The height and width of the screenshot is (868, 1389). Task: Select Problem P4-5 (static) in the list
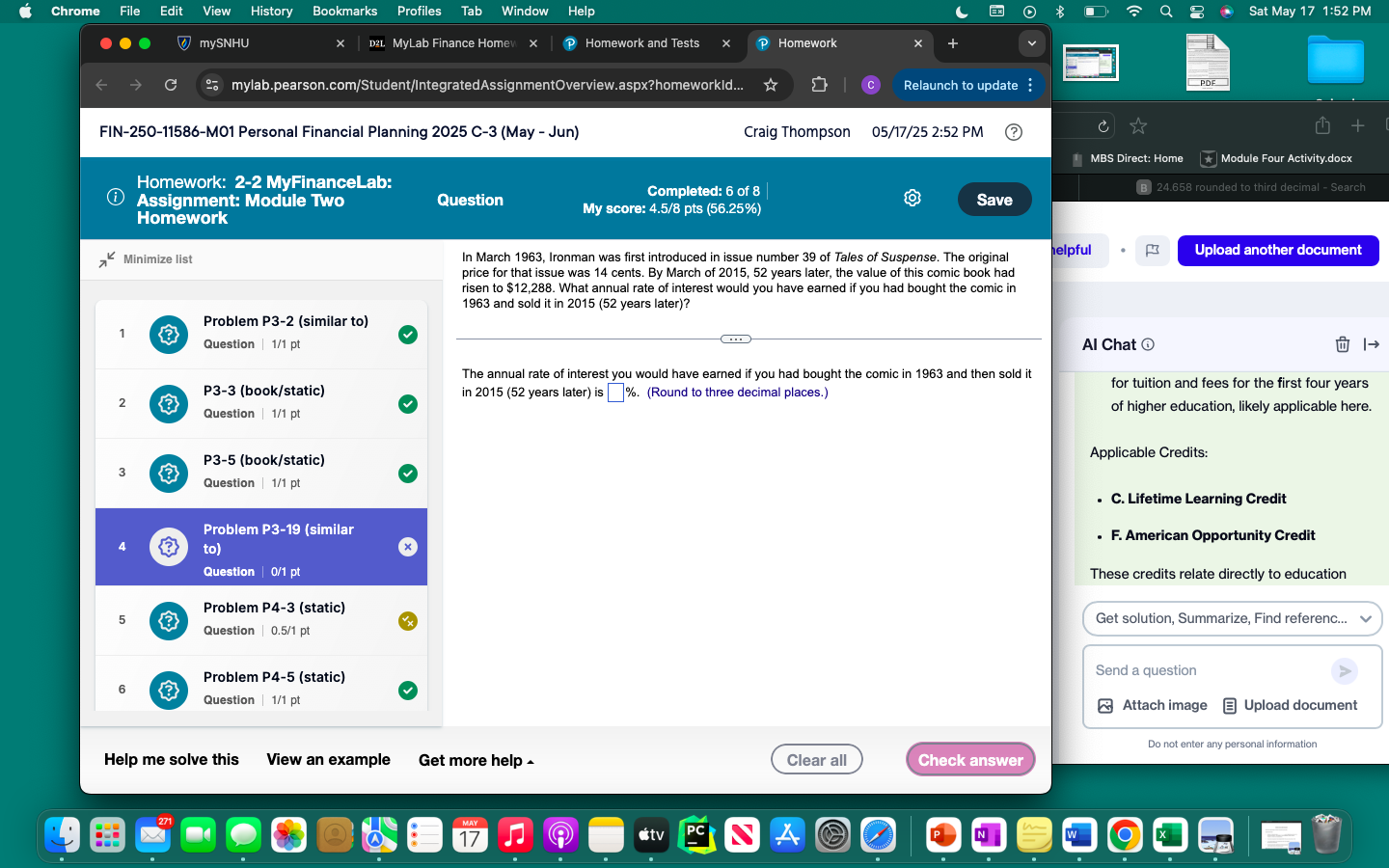point(261,685)
